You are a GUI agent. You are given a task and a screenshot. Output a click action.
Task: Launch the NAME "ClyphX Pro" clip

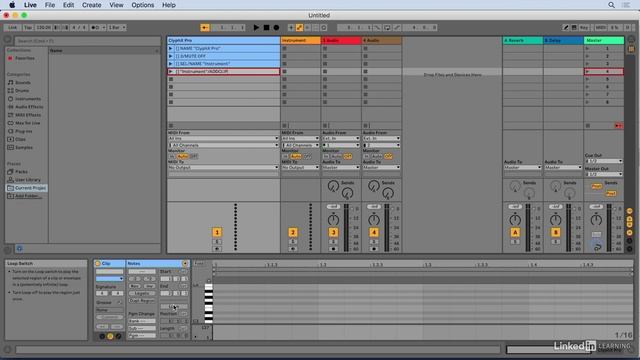tap(171, 49)
